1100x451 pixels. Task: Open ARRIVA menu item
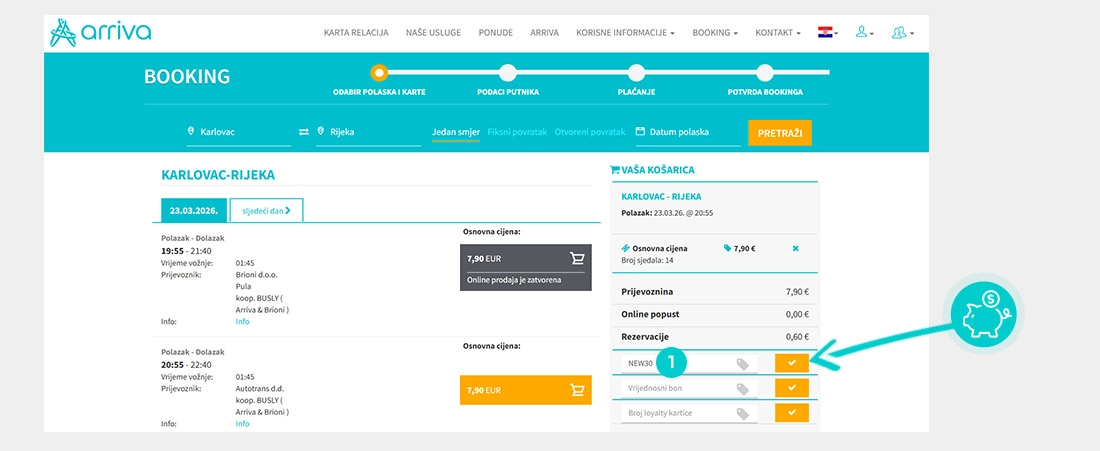(544, 33)
